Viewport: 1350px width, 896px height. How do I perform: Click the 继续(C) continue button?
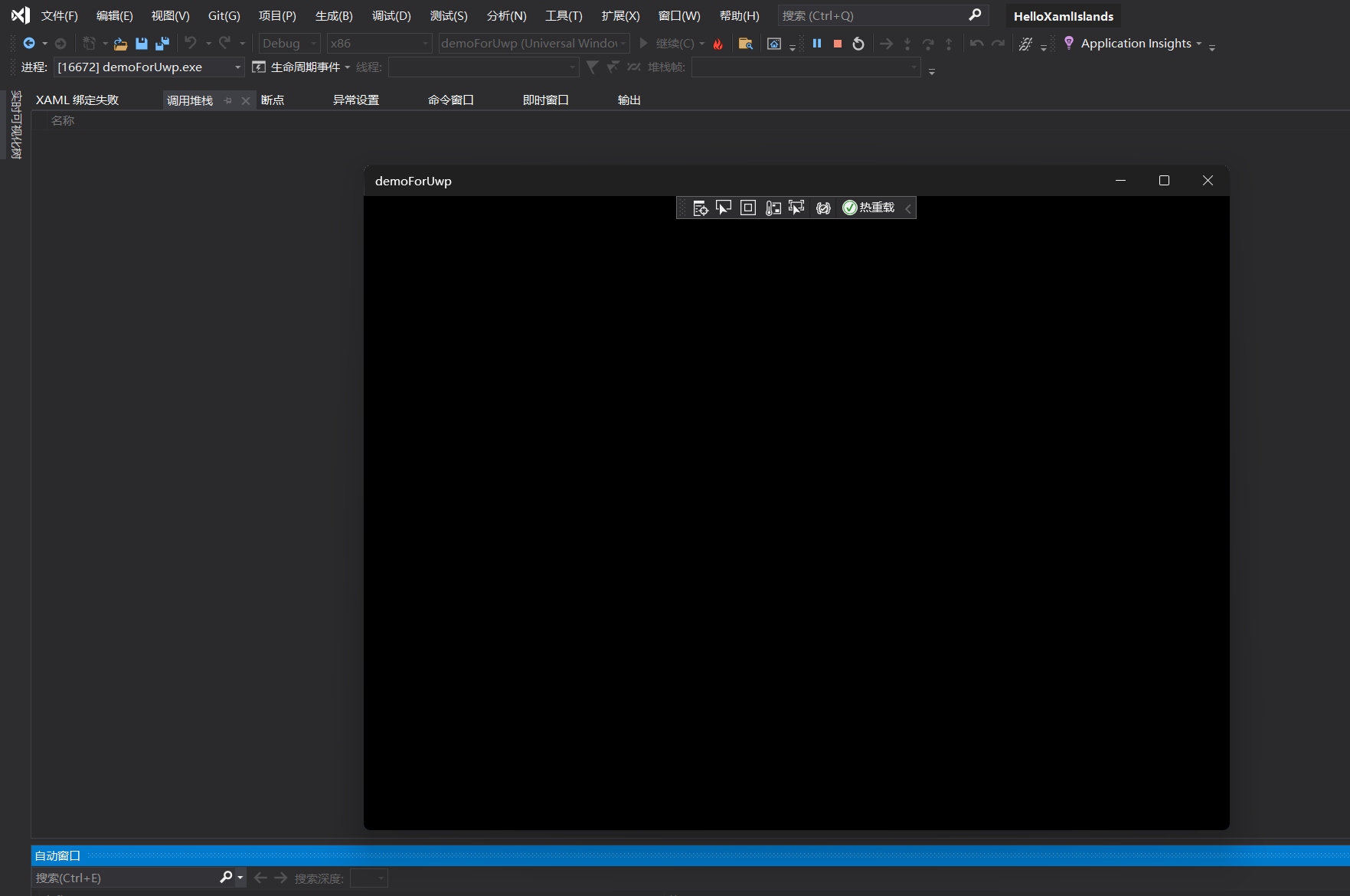(x=666, y=44)
